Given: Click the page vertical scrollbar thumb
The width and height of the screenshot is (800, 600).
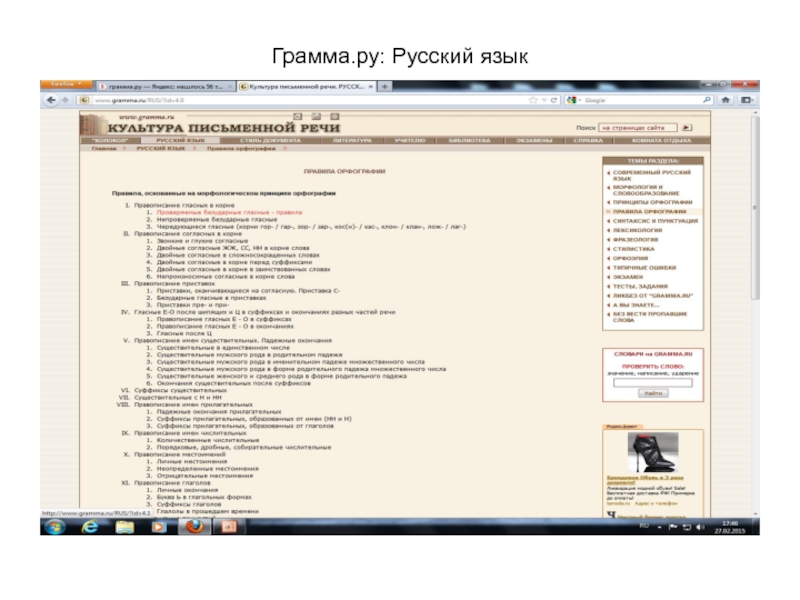Looking at the screenshot, I should point(755,207).
